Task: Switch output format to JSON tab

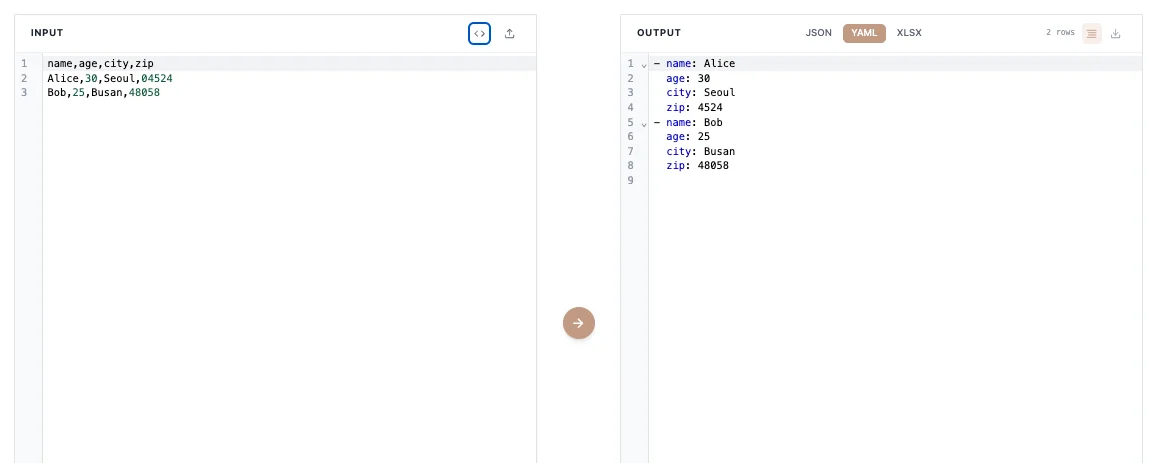Action: click(818, 33)
